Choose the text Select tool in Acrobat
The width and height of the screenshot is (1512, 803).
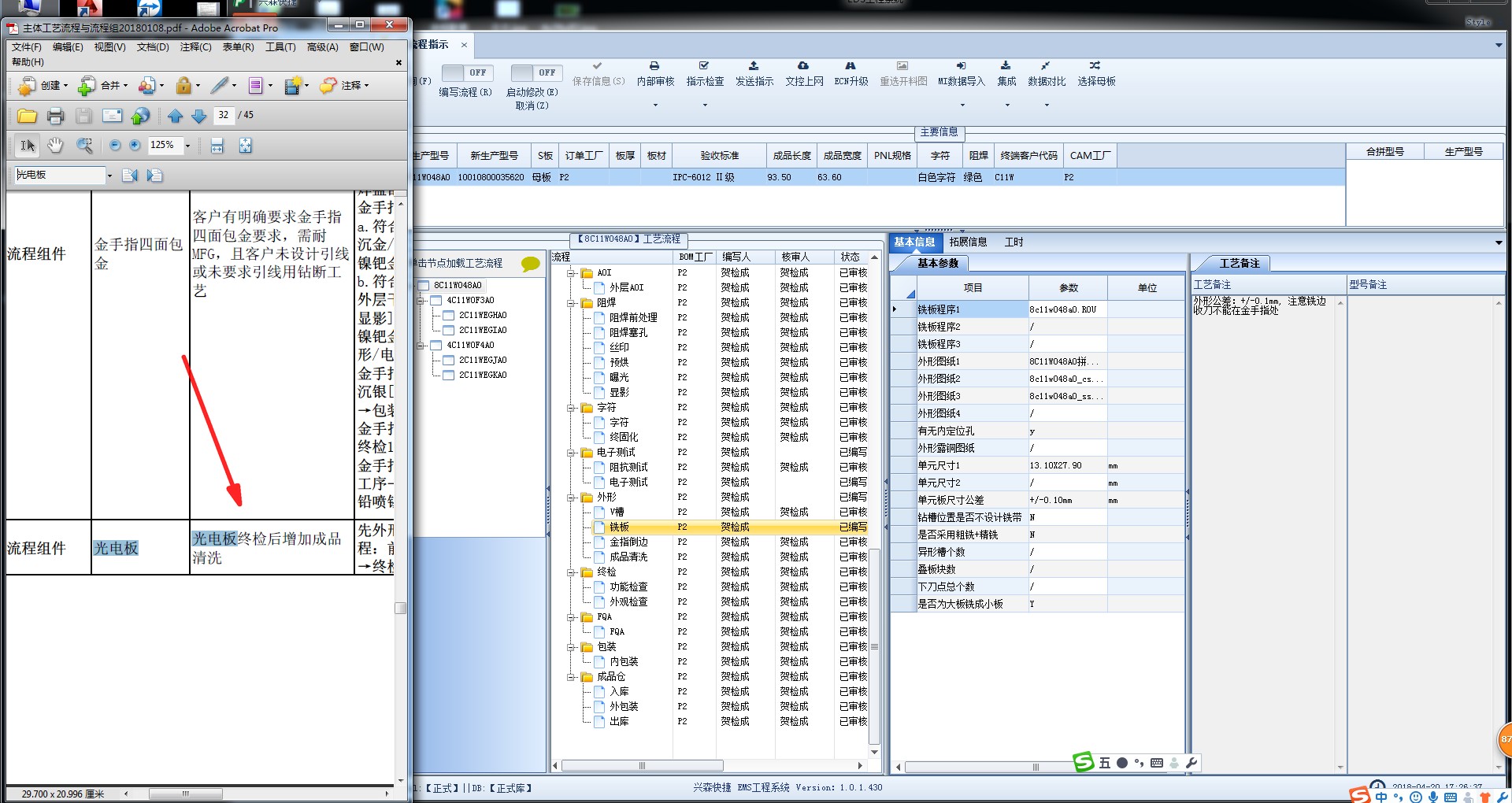point(27,145)
